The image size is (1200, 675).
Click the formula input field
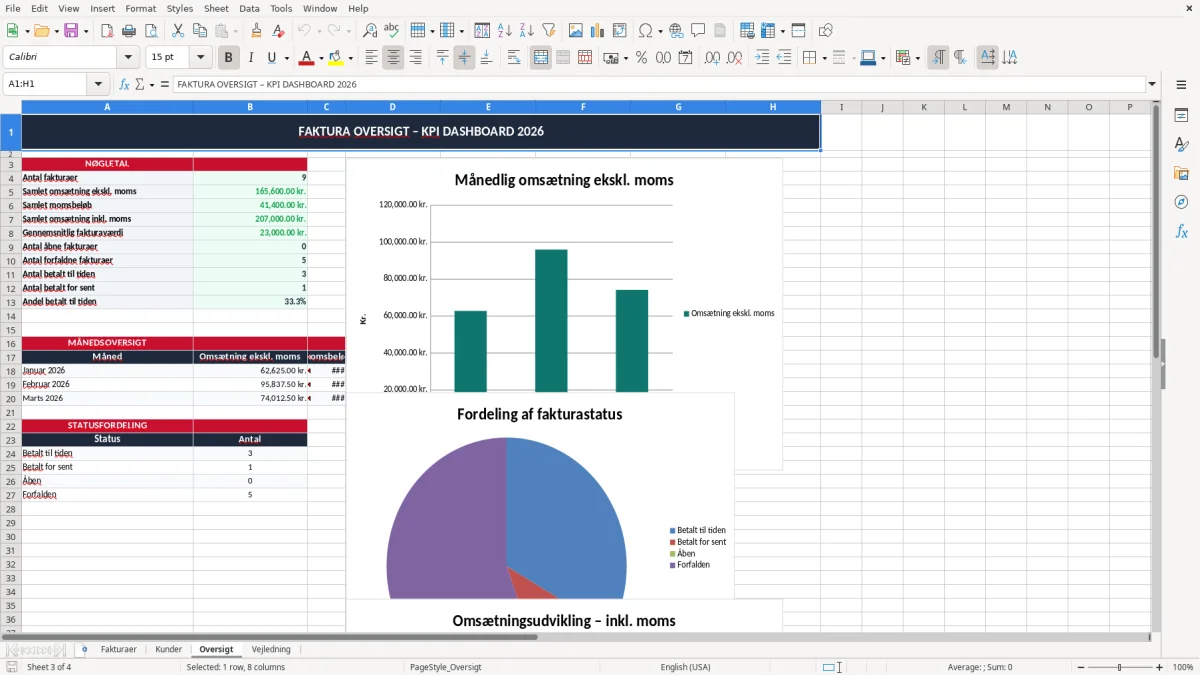tap(658, 85)
